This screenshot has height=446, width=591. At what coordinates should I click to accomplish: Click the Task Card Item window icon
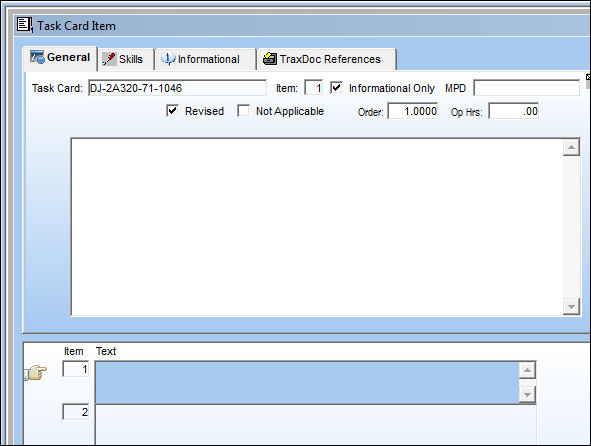(x=25, y=25)
